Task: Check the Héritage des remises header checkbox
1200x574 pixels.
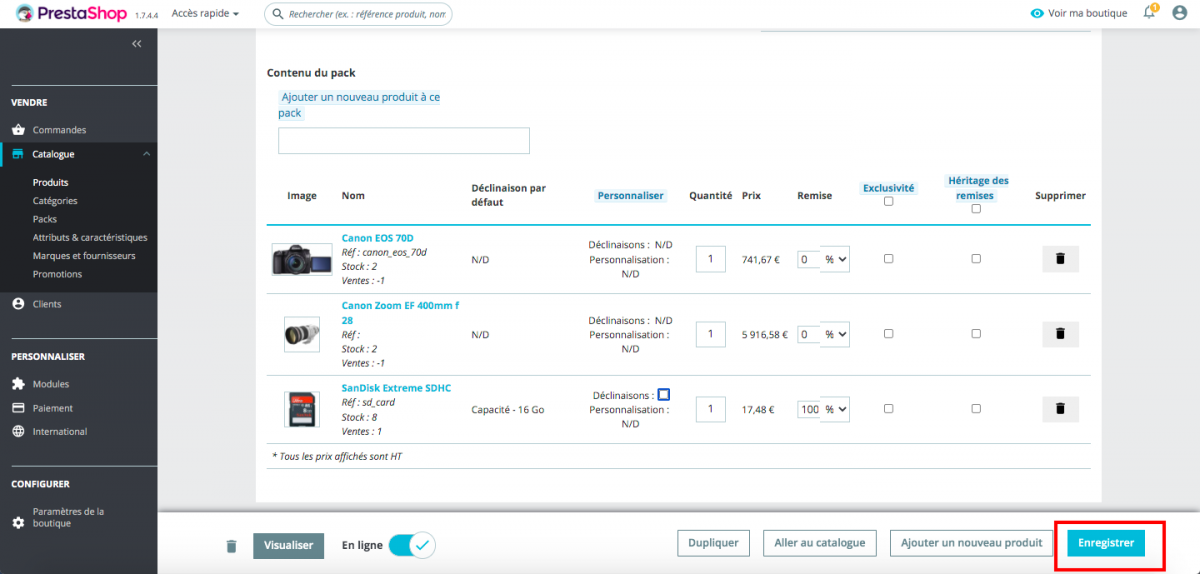Action: pos(976,209)
